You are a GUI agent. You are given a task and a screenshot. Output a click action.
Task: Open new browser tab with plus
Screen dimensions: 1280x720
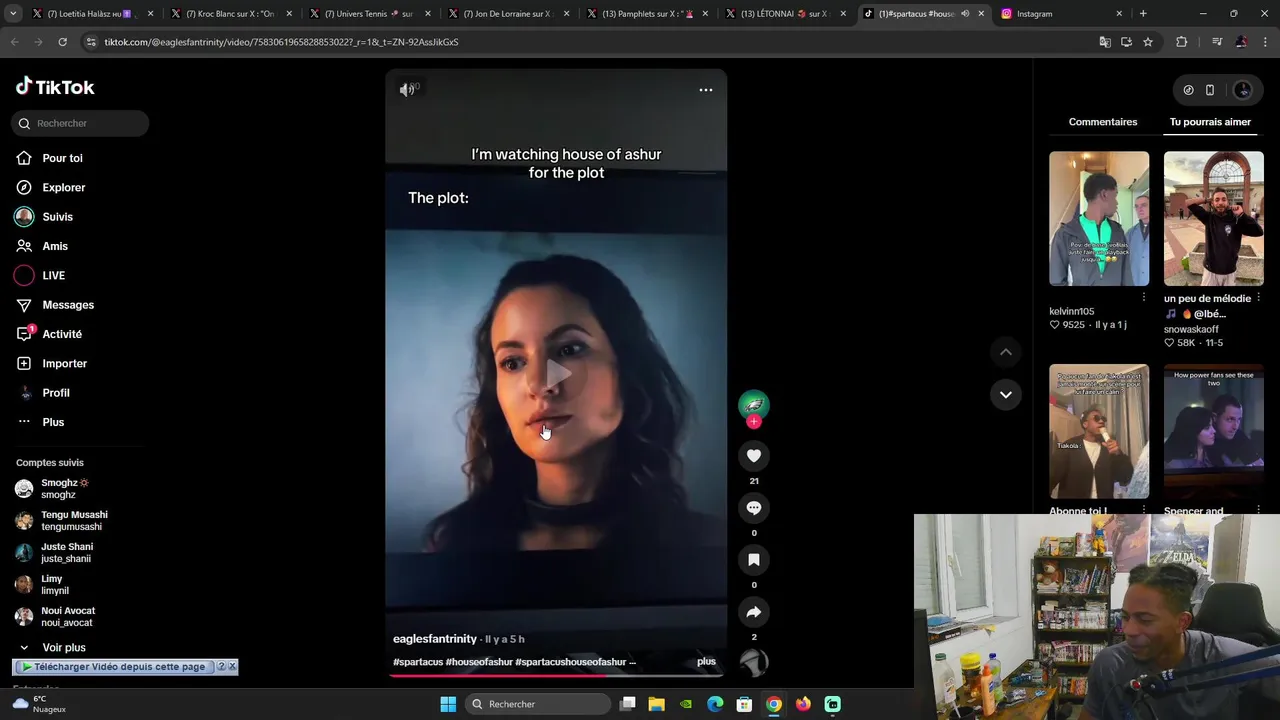[x=1143, y=14]
